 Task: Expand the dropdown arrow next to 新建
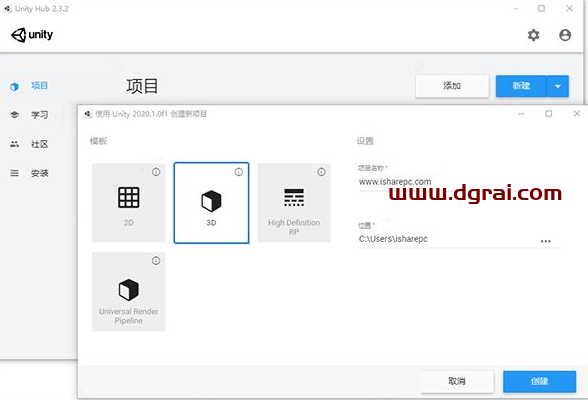[x=558, y=86]
